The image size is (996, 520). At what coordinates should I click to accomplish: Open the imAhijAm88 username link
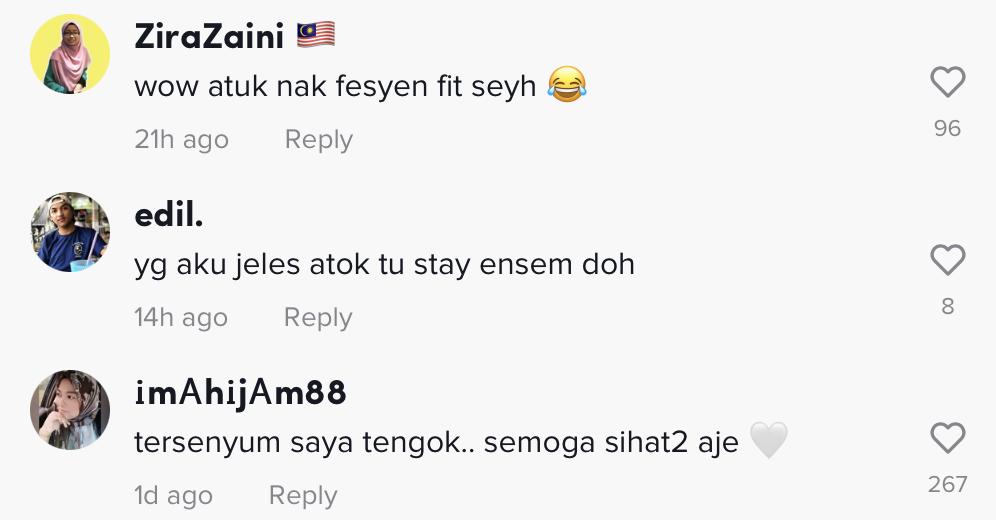click(x=240, y=393)
